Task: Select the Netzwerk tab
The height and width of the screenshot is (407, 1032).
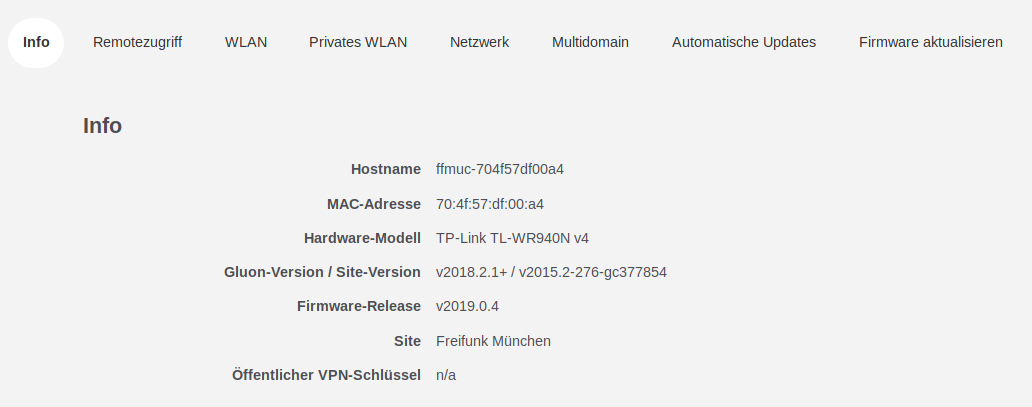Action: point(479,42)
